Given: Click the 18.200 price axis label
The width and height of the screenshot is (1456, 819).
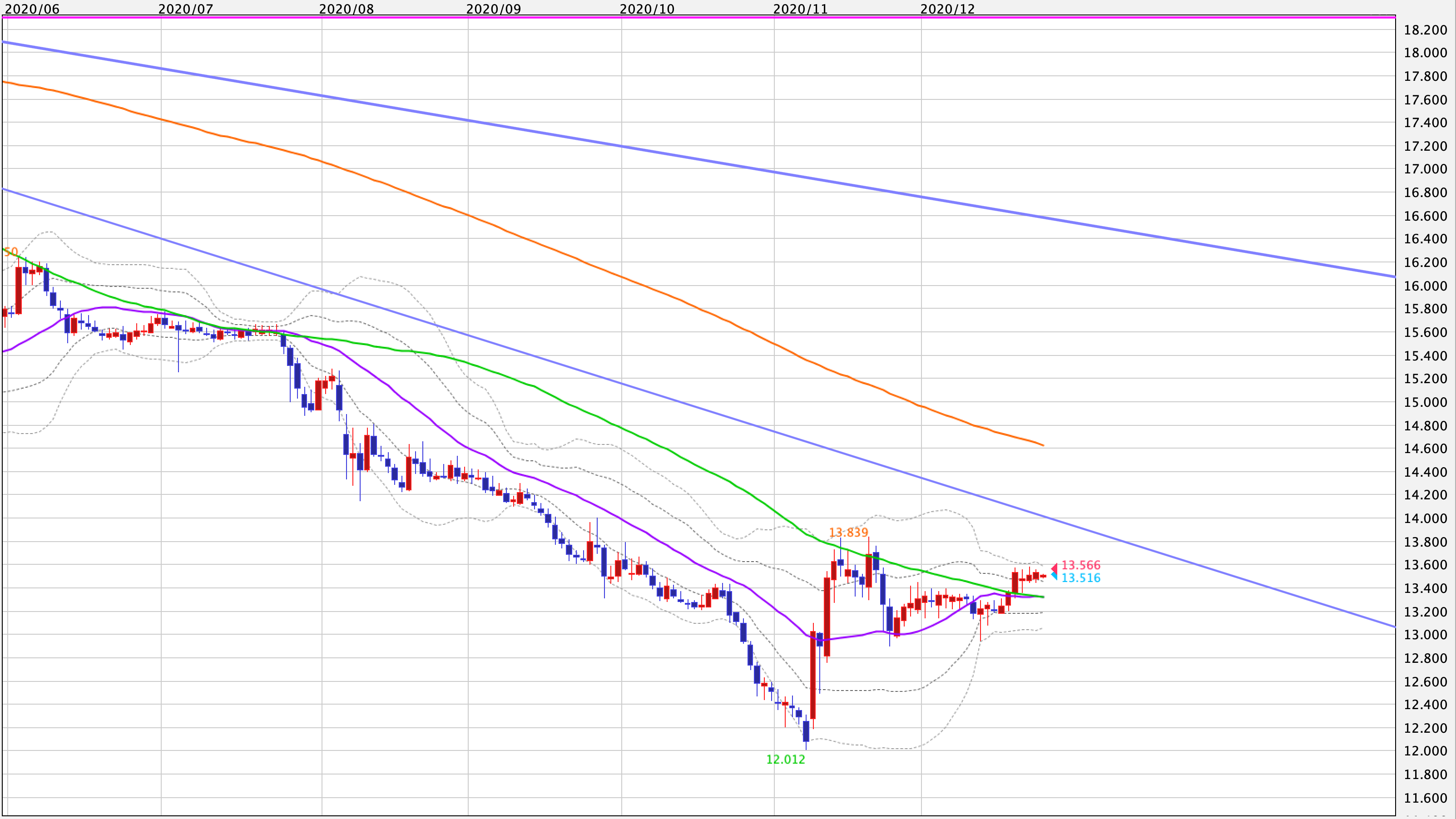Looking at the screenshot, I should click(1426, 30).
